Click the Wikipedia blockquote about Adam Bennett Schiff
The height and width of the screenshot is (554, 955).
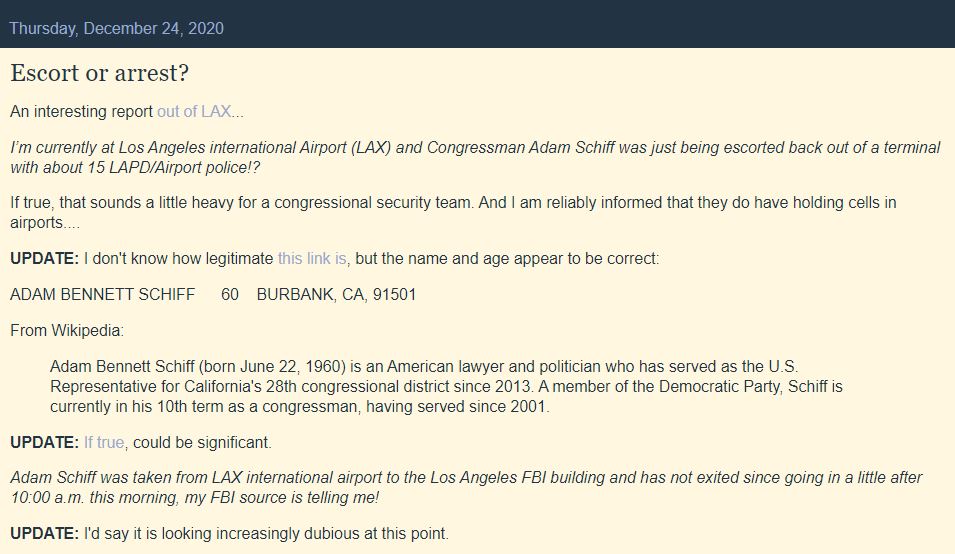[x=446, y=386]
